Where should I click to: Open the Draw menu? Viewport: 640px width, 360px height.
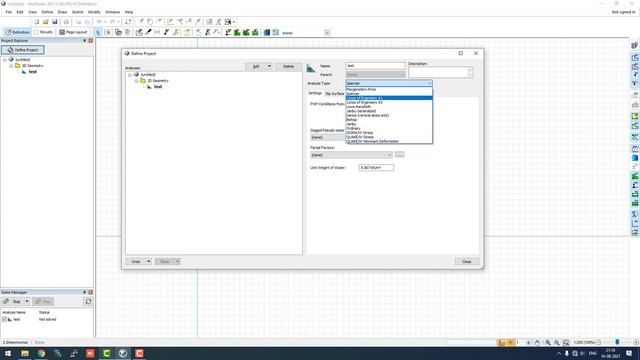[x=62, y=12]
